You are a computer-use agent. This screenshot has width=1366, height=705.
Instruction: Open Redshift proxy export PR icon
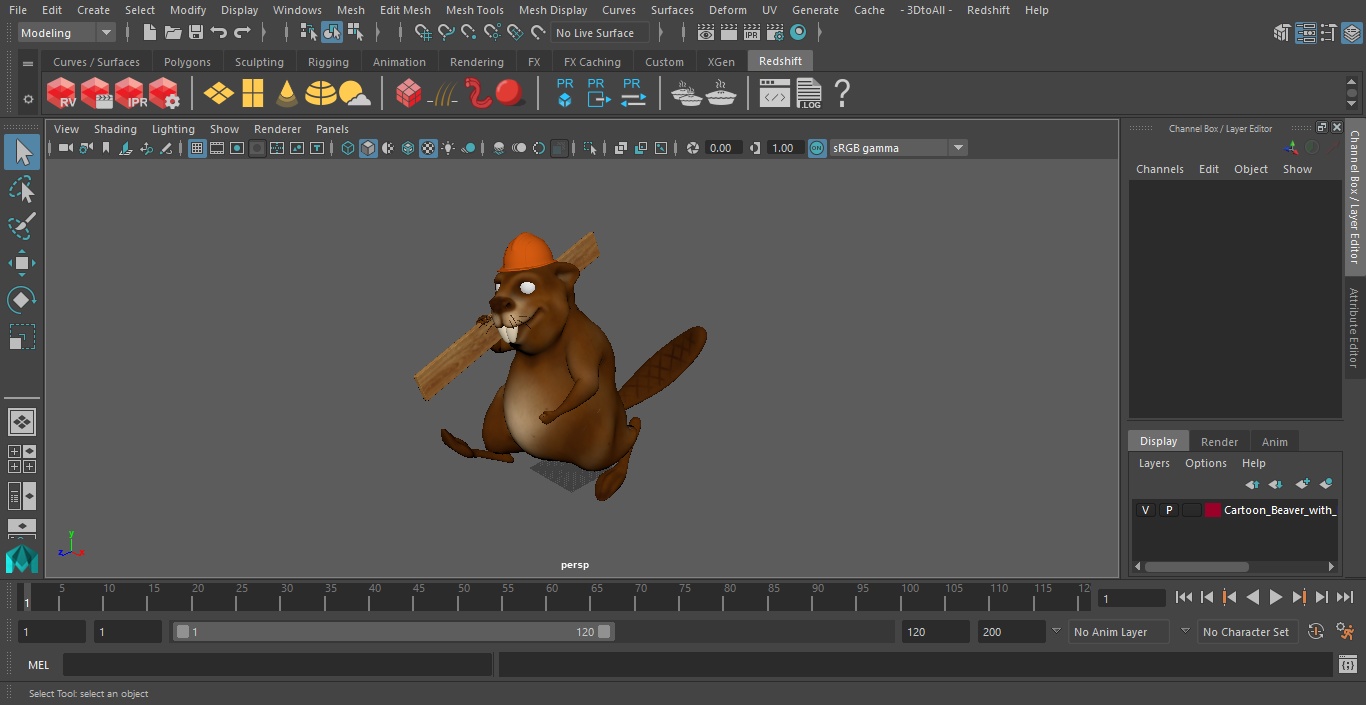(x=597, y=94)
